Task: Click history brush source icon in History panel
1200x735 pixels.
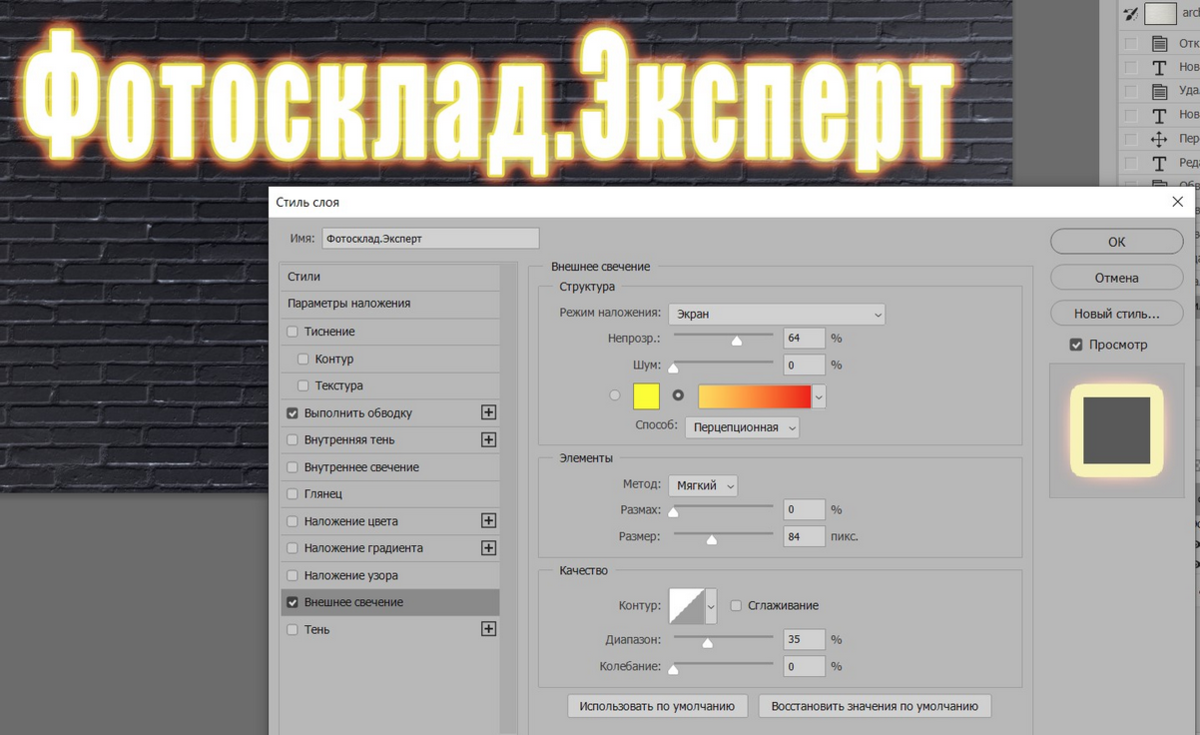Action: (1131, 14)
